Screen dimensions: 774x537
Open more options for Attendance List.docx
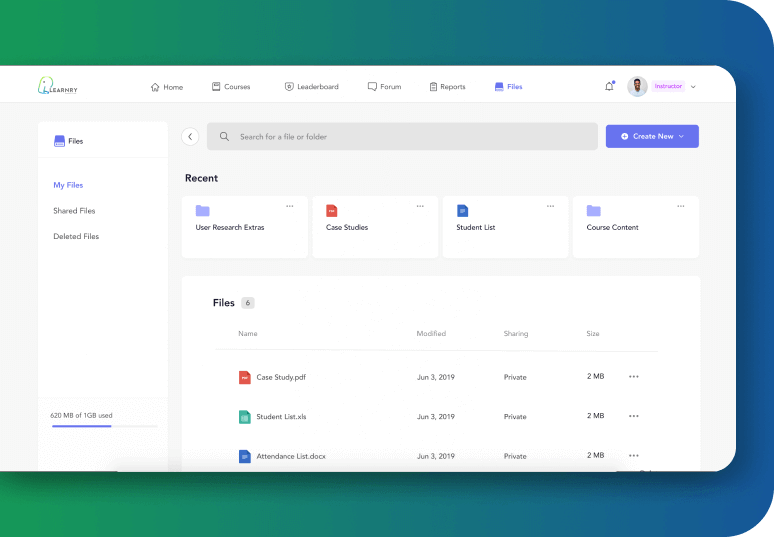634,456
